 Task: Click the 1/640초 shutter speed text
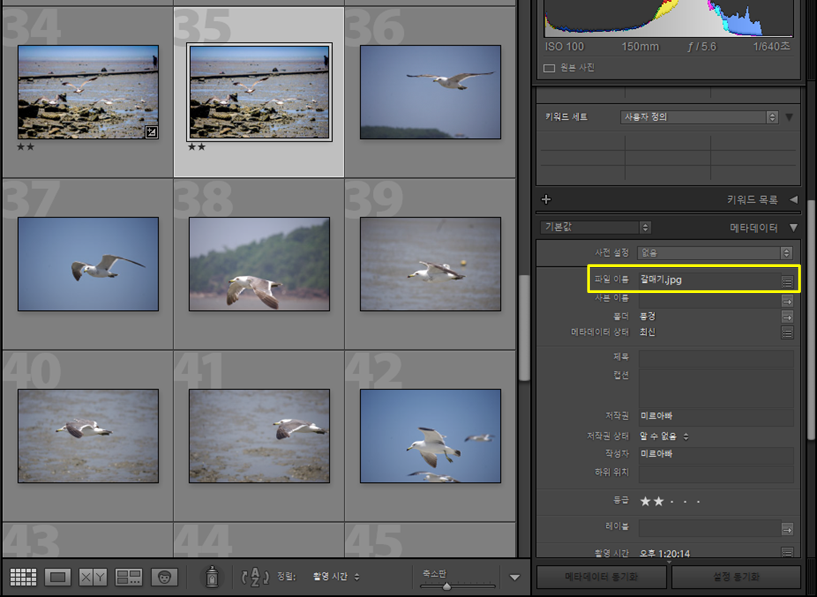[772, 47]
